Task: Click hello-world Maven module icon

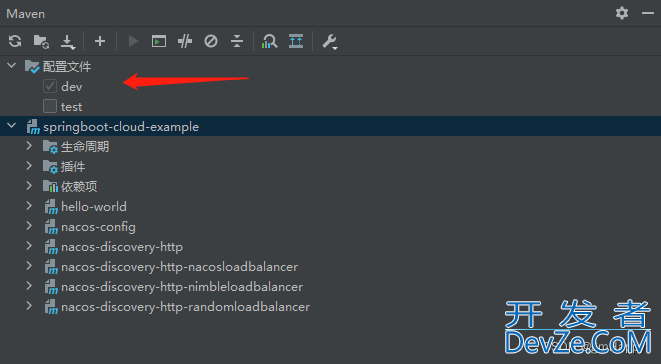Action: pos(51,207)
